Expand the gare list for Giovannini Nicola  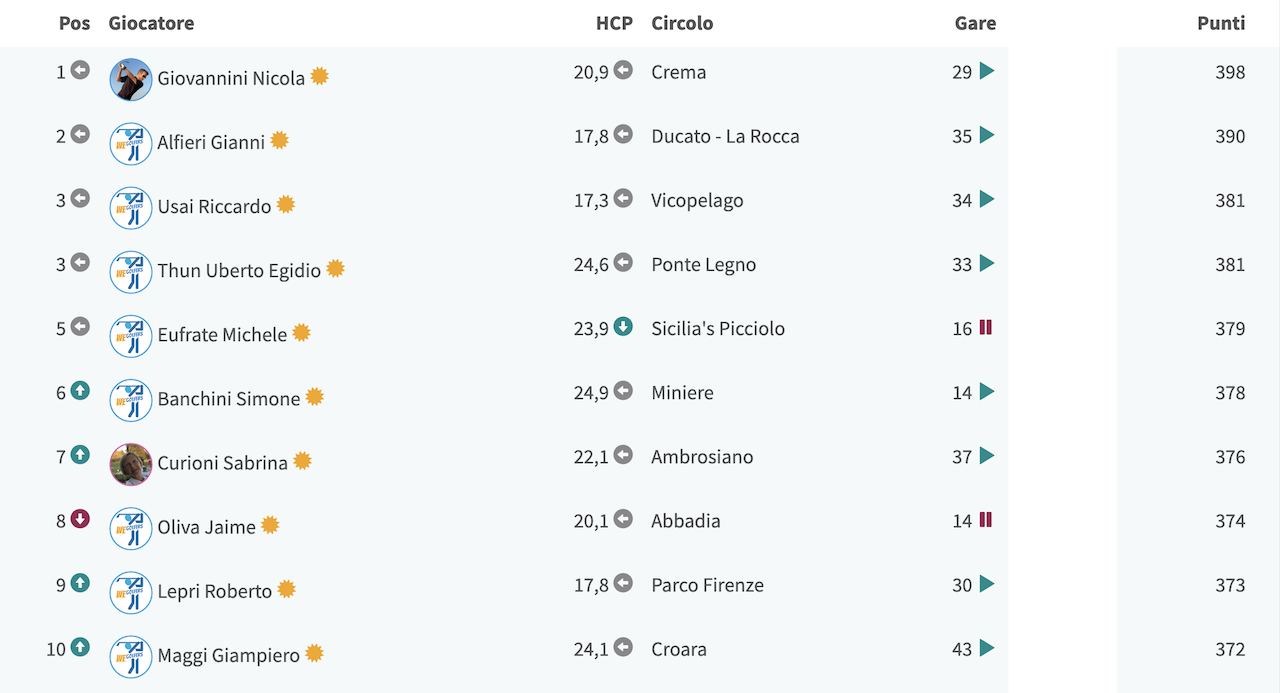(987, 71)
